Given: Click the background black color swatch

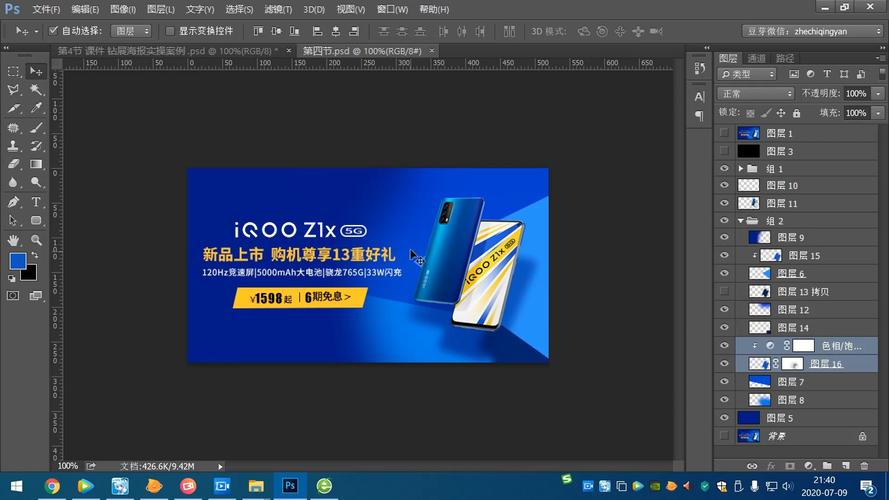Looking at the screenshot, I should [x=31, y=274].
